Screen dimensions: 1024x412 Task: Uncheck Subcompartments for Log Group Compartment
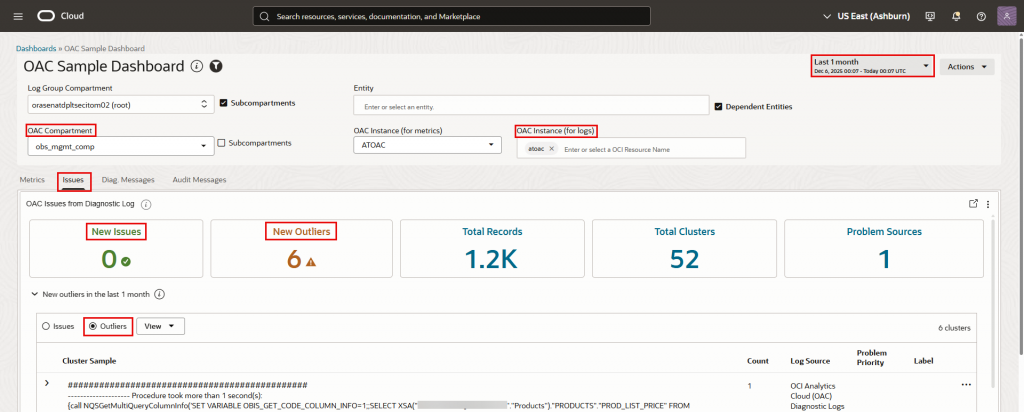[224, 103]
